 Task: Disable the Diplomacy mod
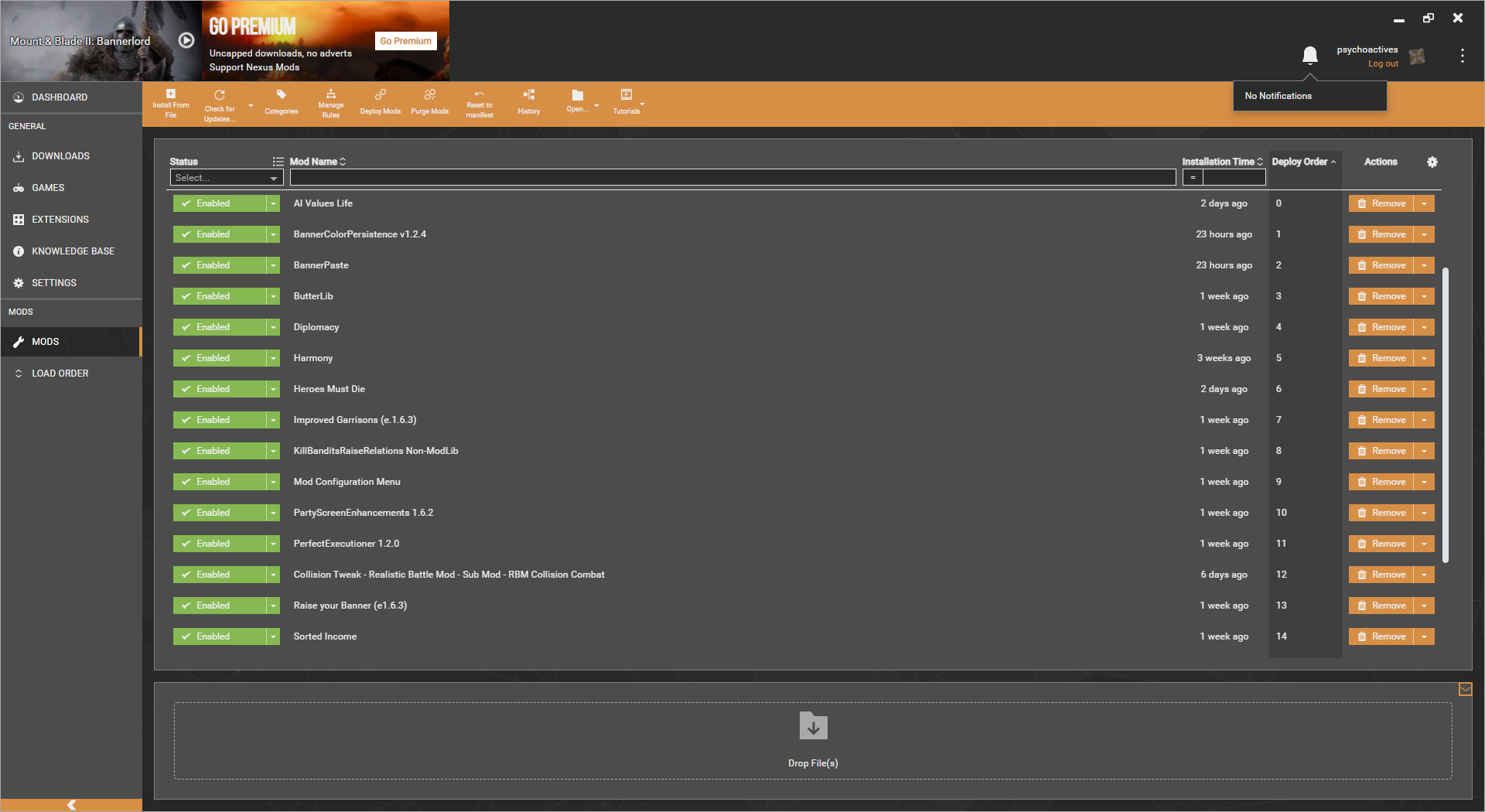[220, 327]
